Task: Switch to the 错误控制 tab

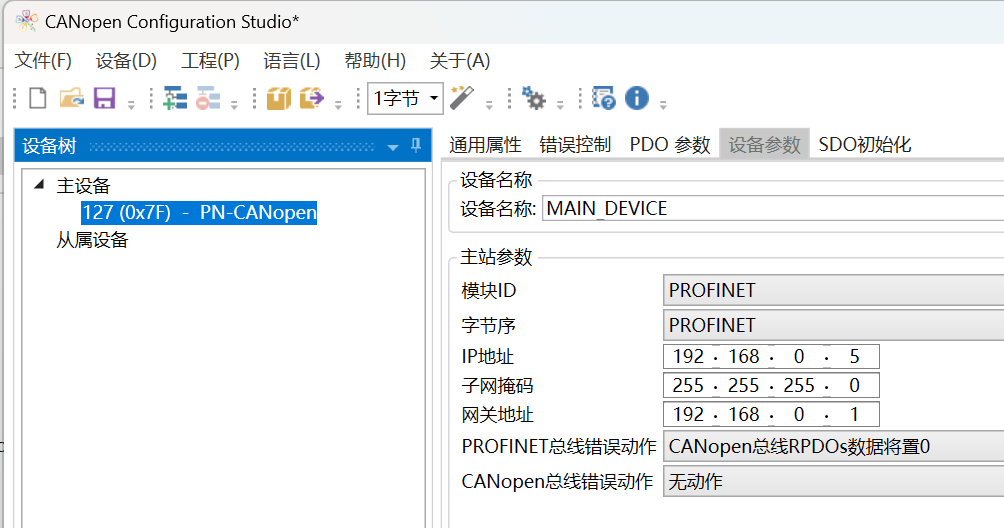Action: point(575,145)
